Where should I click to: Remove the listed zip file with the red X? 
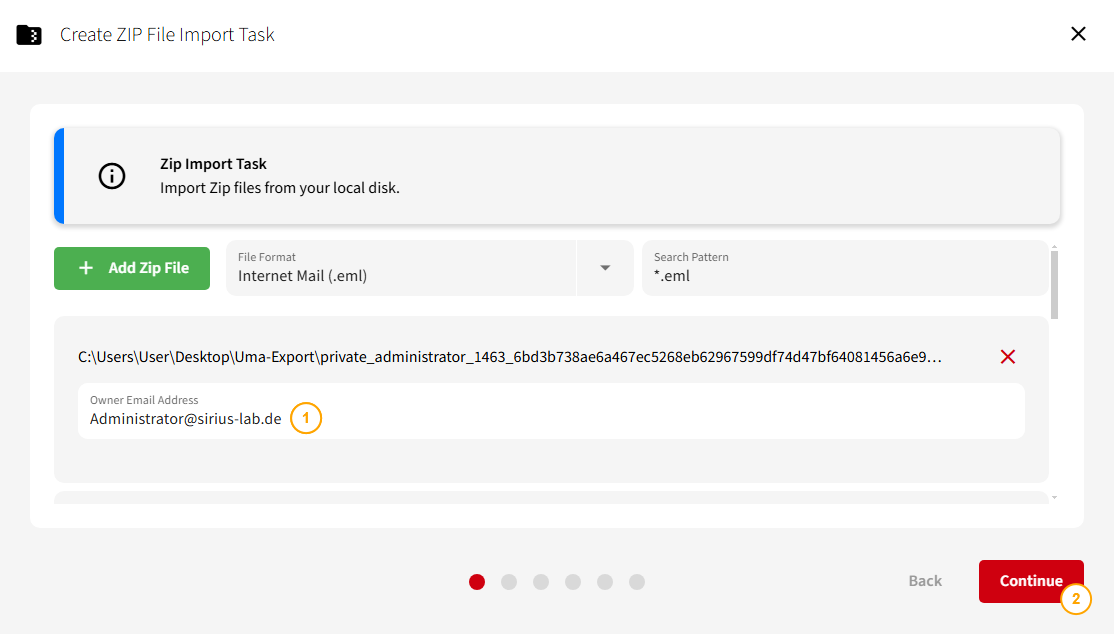point(1008,357)
